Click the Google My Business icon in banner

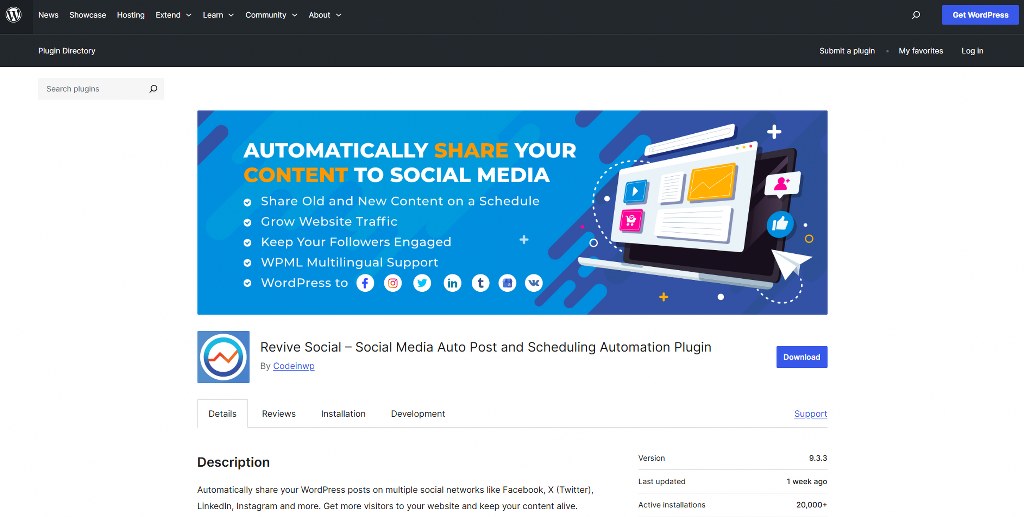[507, 283]
